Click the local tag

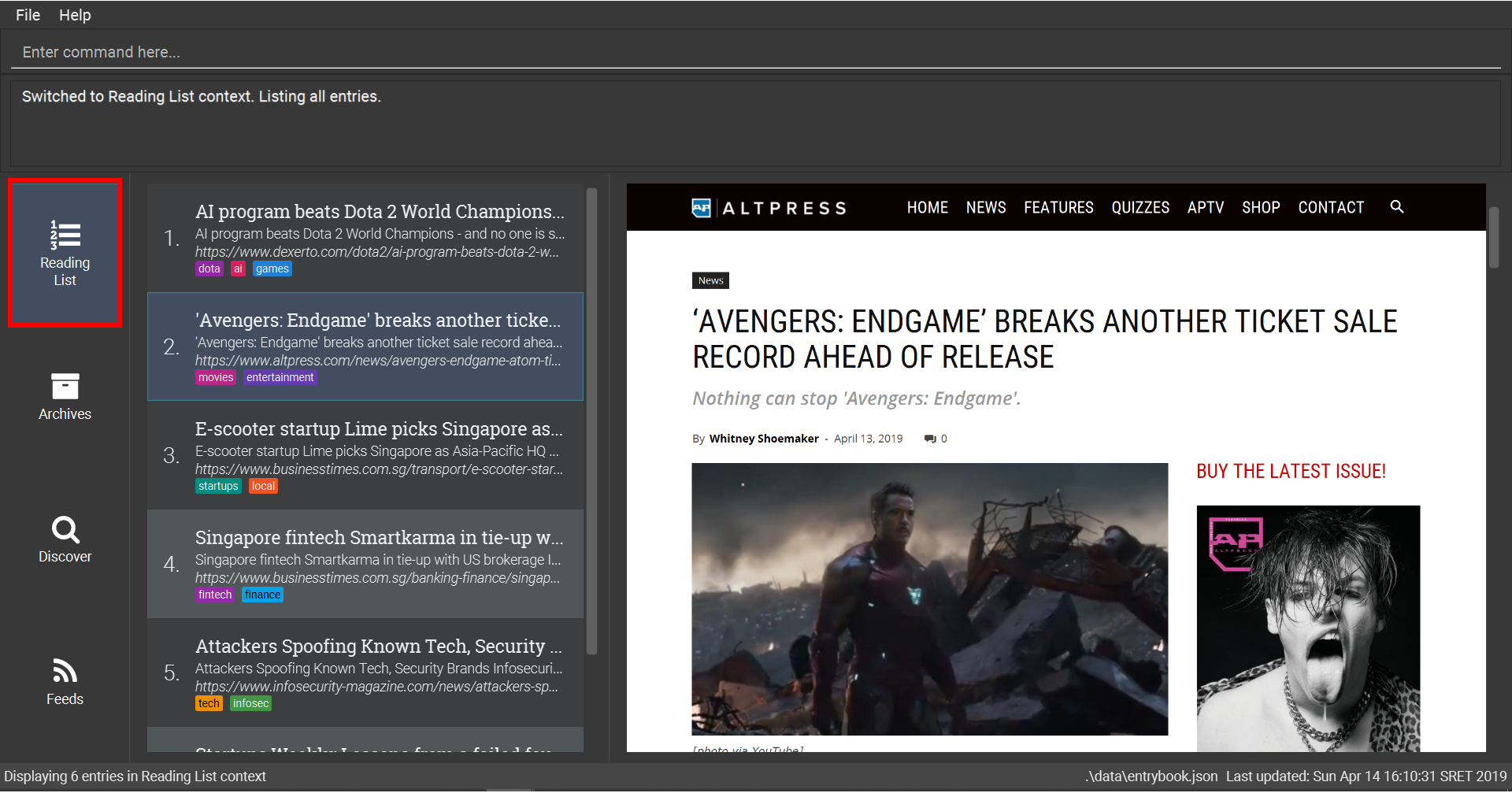263,486
